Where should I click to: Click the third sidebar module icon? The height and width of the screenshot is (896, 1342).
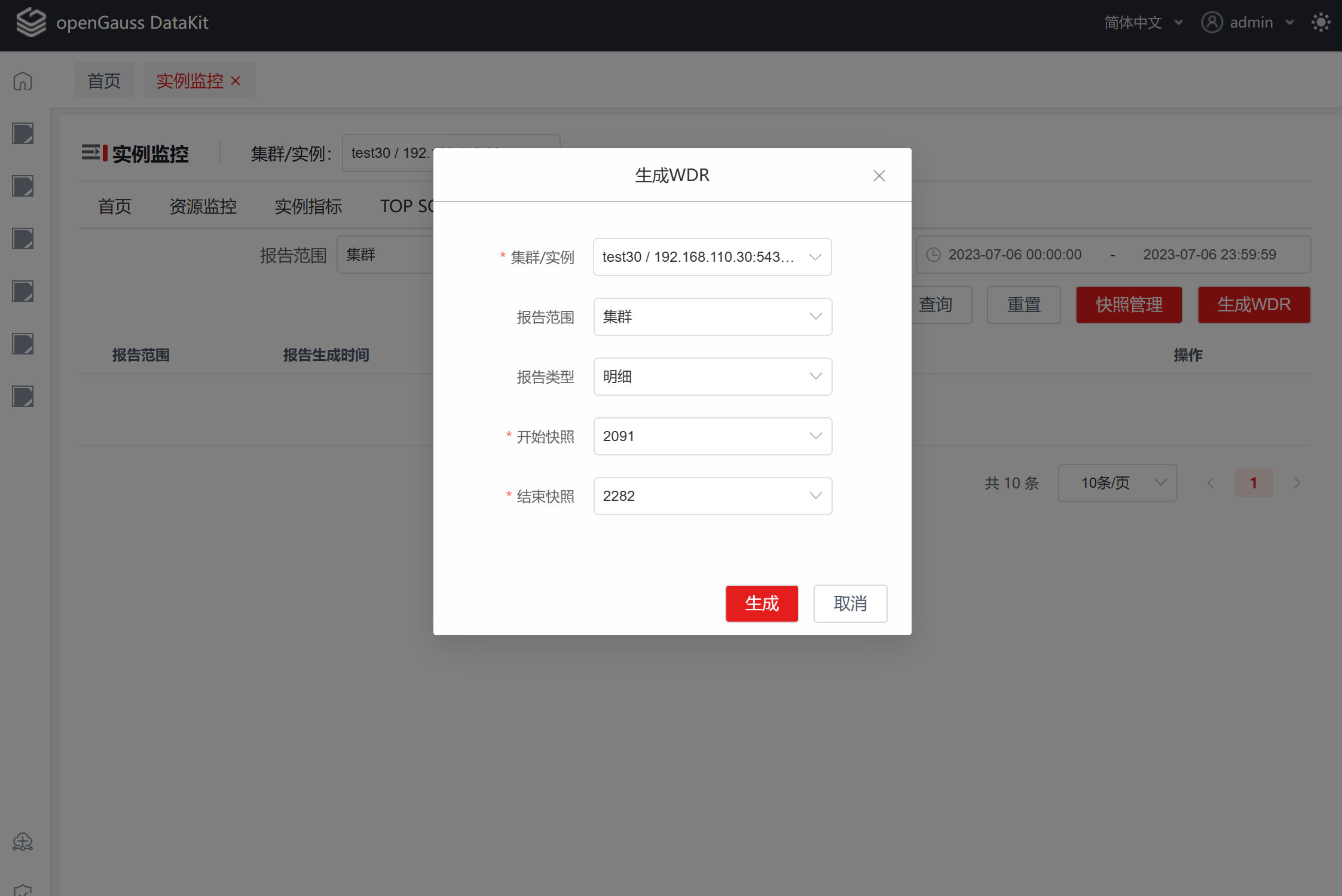22,238
